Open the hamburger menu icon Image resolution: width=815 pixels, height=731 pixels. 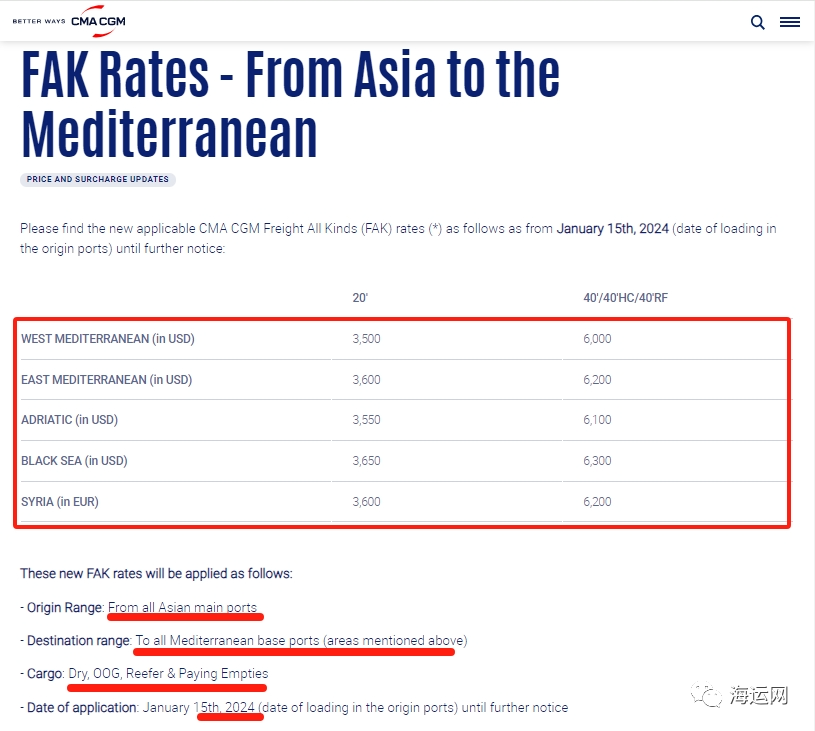[x=790, y=22]
